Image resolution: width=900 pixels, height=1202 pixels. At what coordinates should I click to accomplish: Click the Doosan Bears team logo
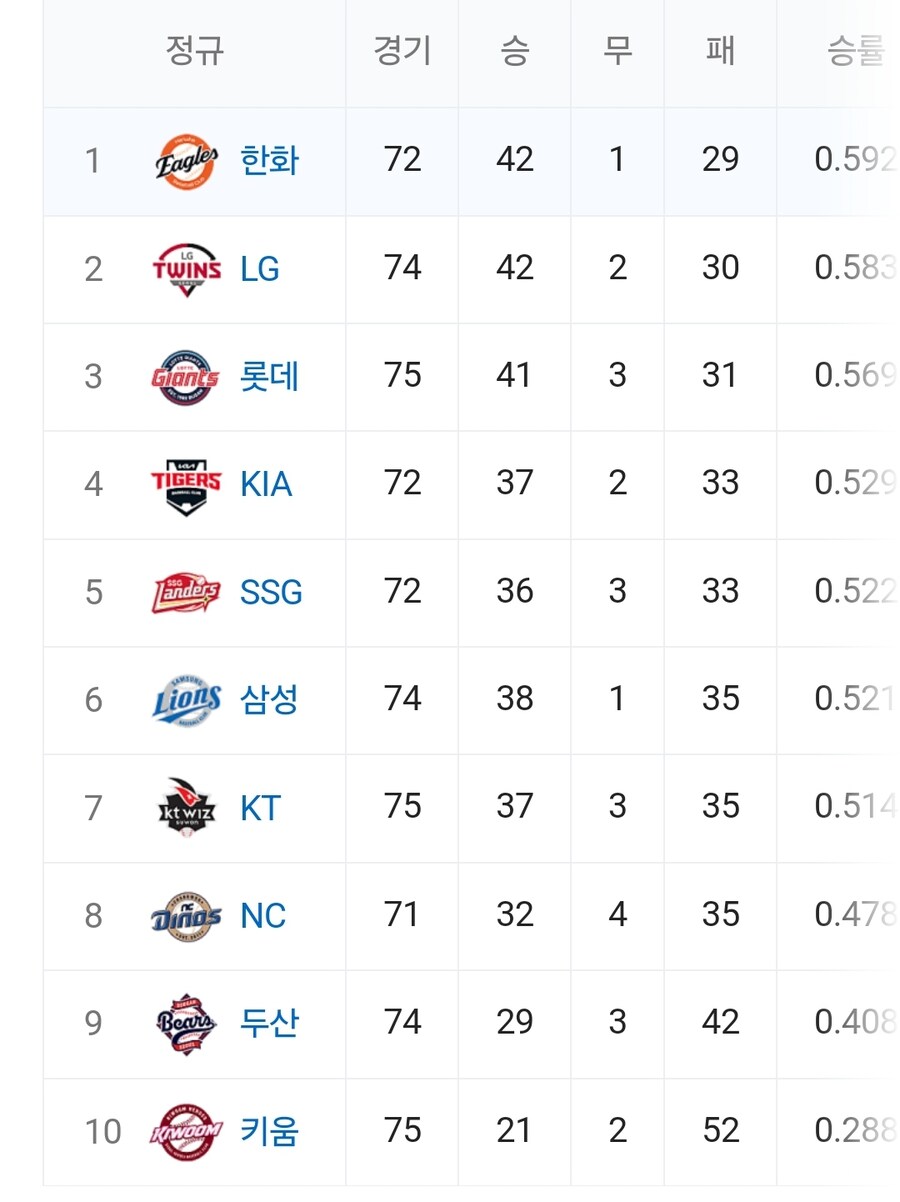pos(187,1024)
